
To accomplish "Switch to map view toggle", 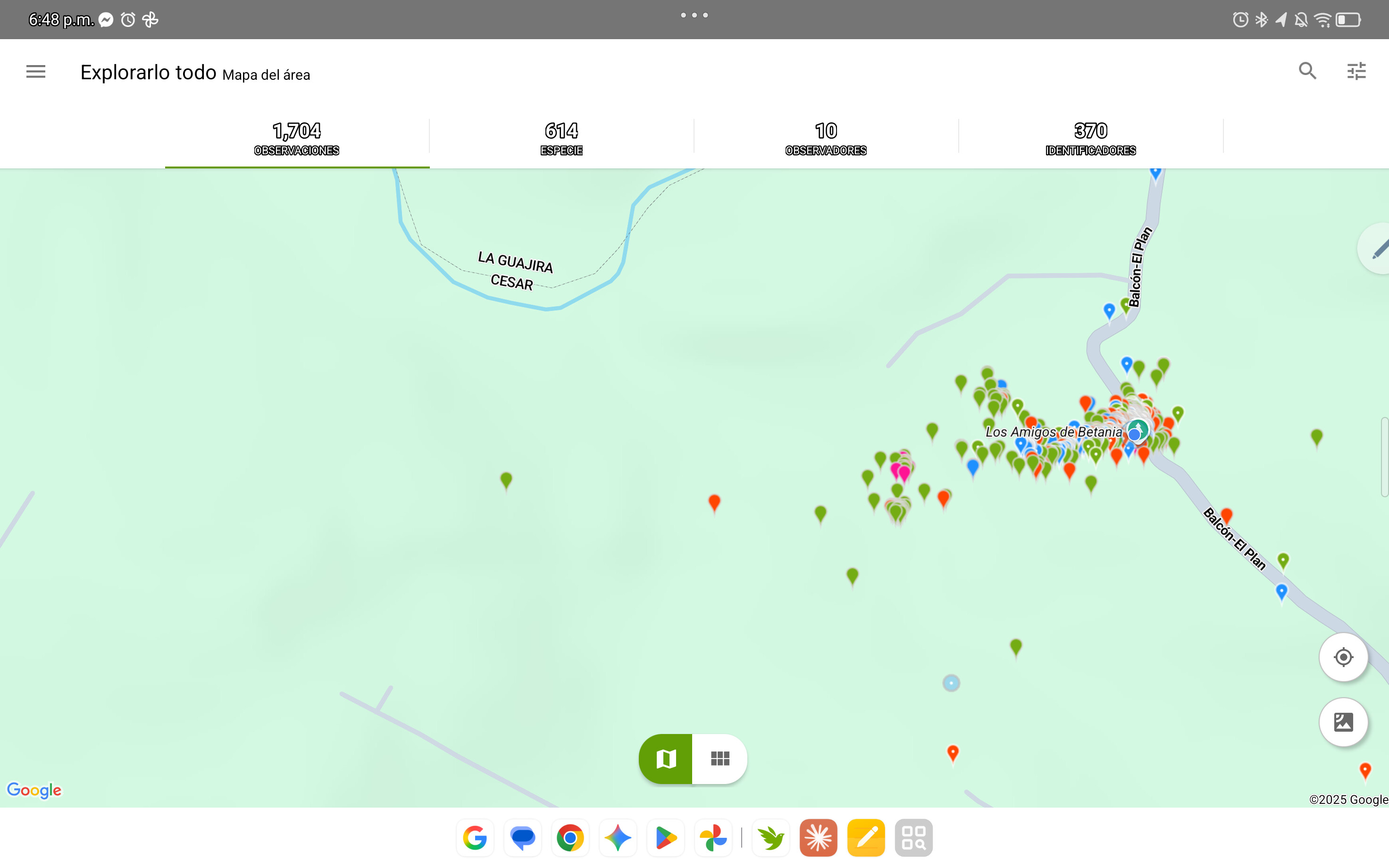I will (666, 759).
